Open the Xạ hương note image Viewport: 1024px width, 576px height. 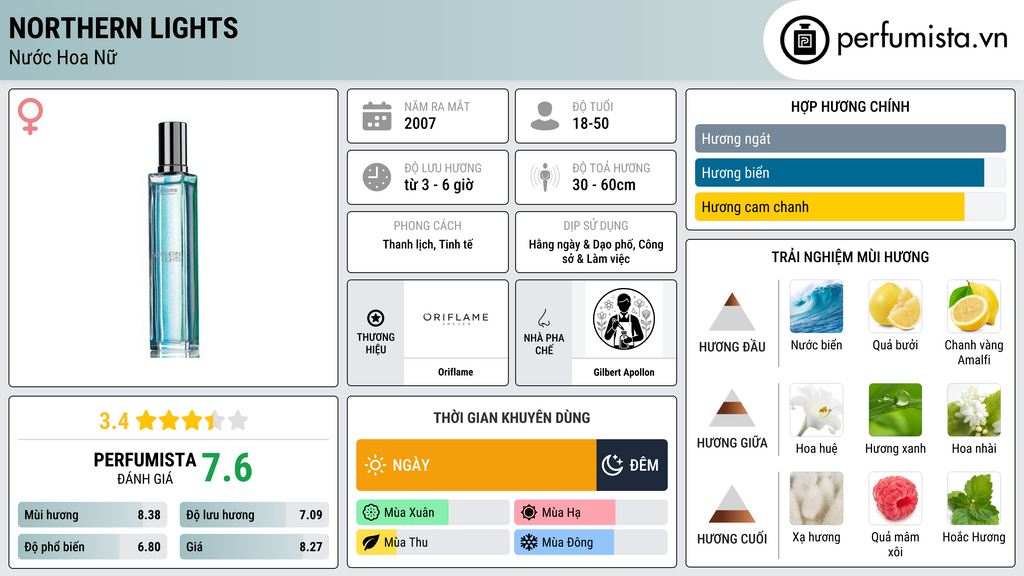click(816, 498)
